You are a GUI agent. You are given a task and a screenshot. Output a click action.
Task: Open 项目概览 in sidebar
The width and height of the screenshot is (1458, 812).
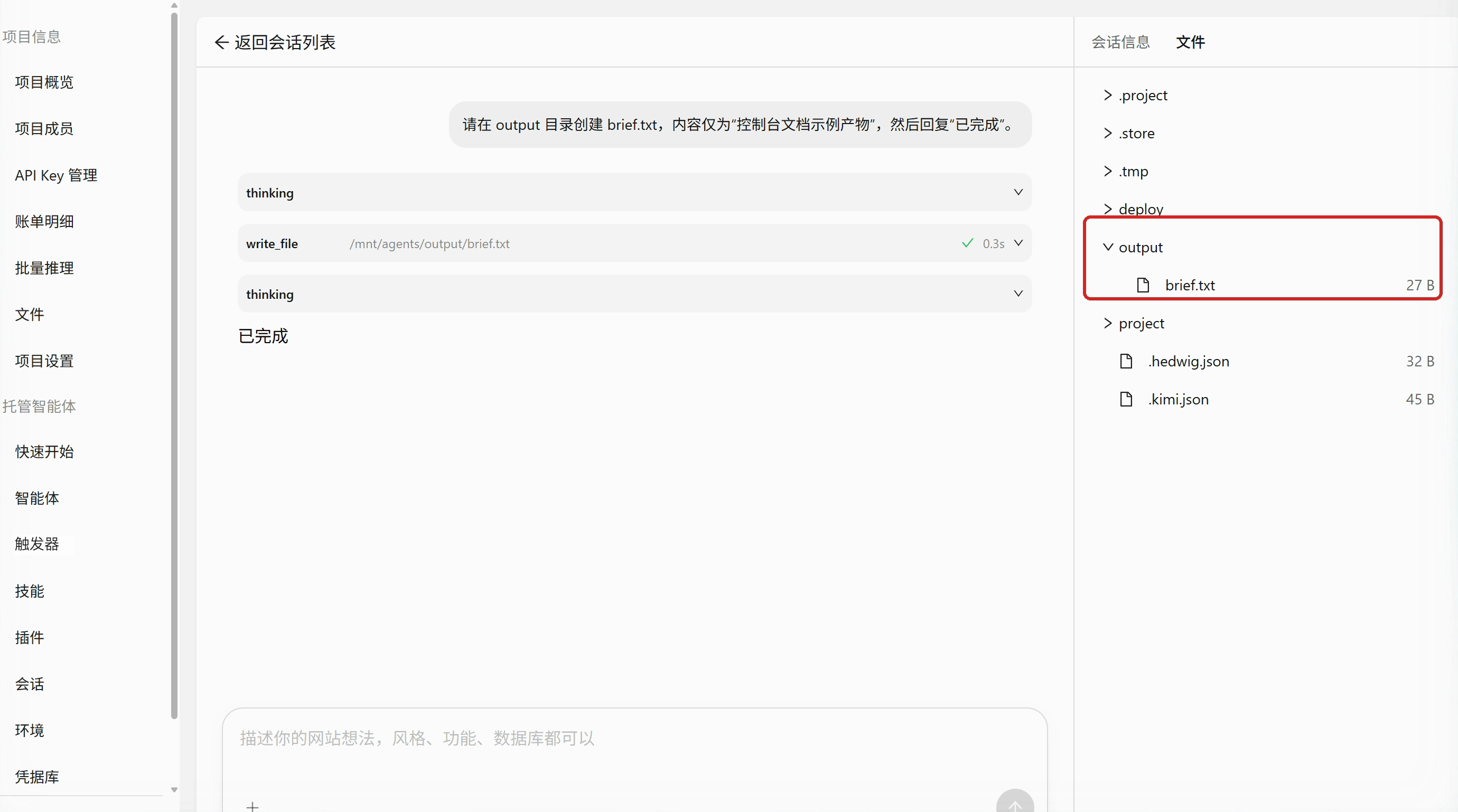tap(44, 82)
